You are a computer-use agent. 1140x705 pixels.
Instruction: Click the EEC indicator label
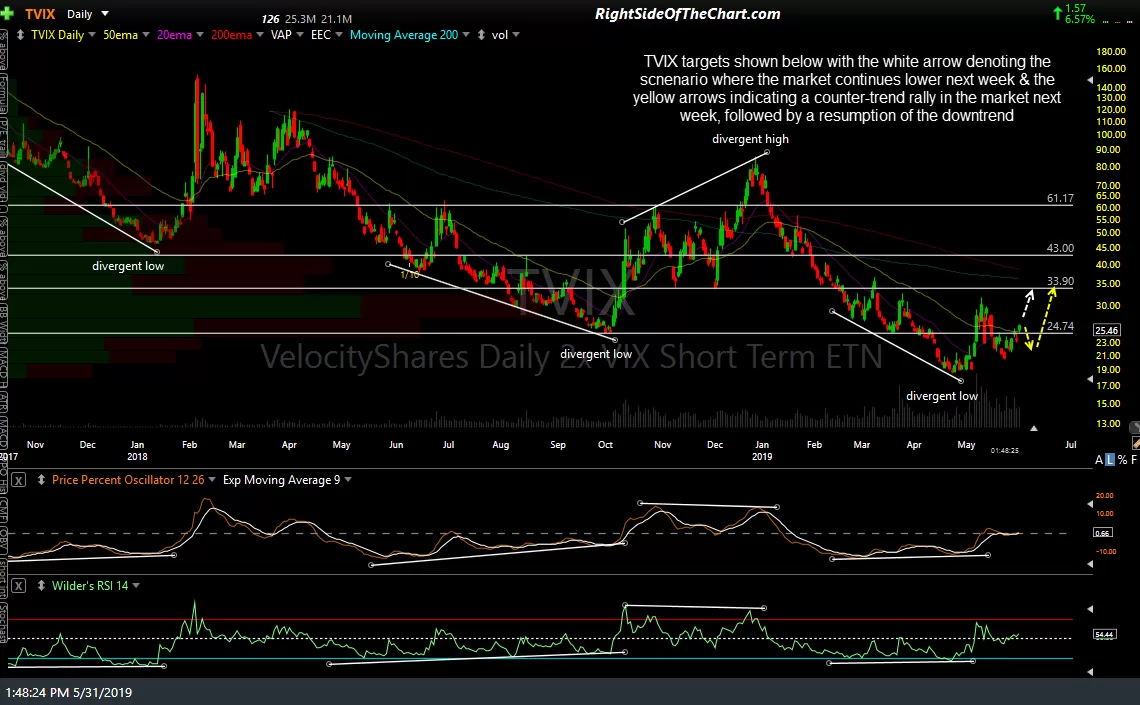tap(321, 35)
